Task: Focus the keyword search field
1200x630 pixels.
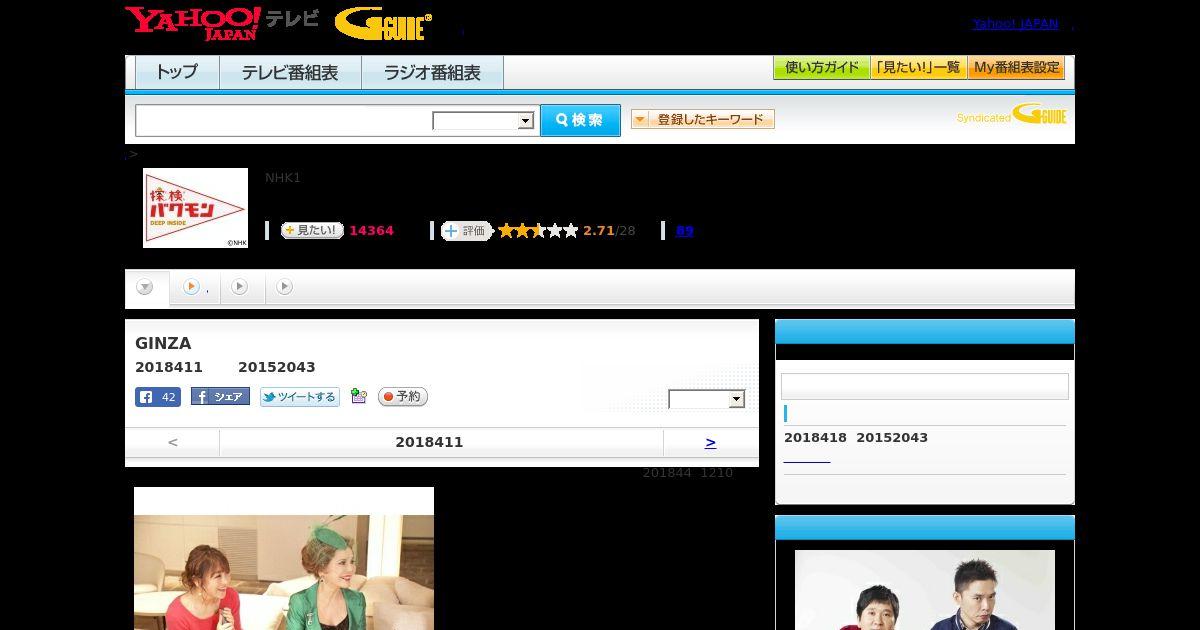Action: (283, 121)
